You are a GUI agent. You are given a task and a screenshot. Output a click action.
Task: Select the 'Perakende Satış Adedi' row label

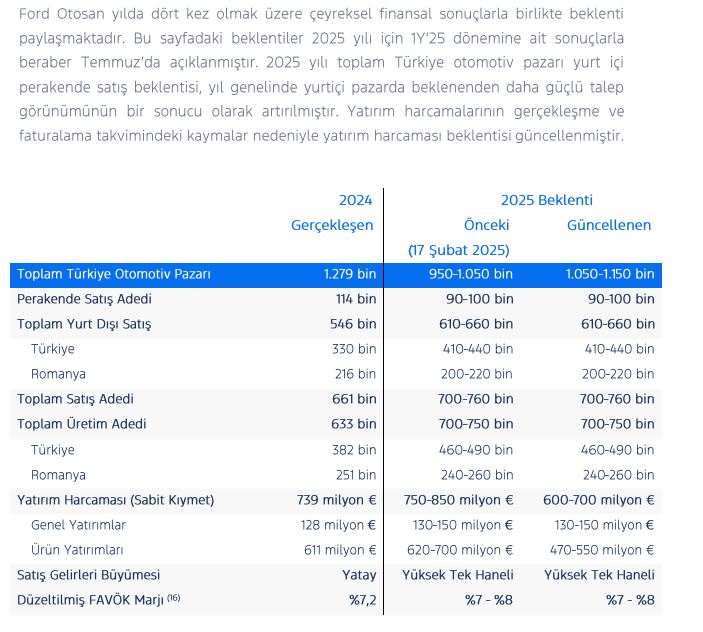[x=84, y=299]
